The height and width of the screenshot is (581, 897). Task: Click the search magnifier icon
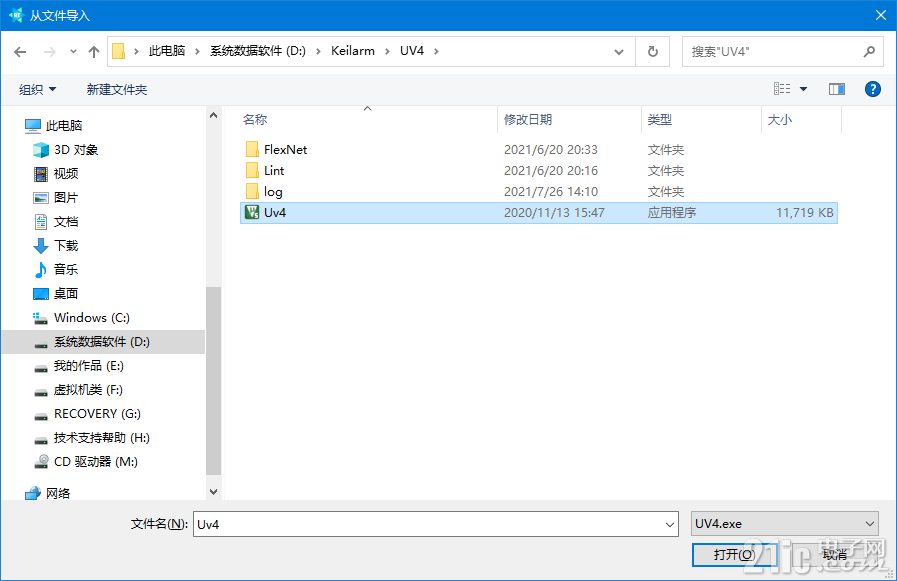pyautogui.click(x=869, y=51)
